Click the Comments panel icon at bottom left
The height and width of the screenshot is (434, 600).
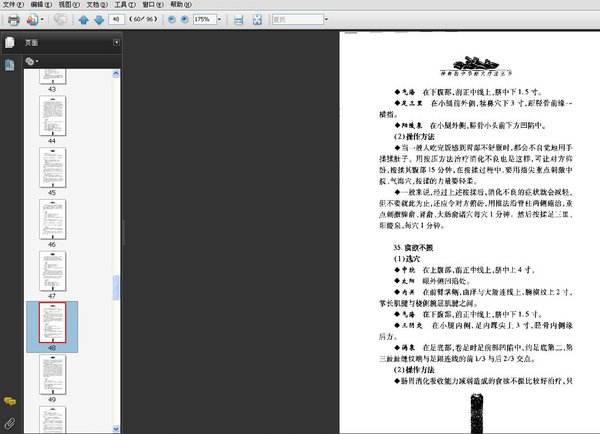[x=10, y=401]
